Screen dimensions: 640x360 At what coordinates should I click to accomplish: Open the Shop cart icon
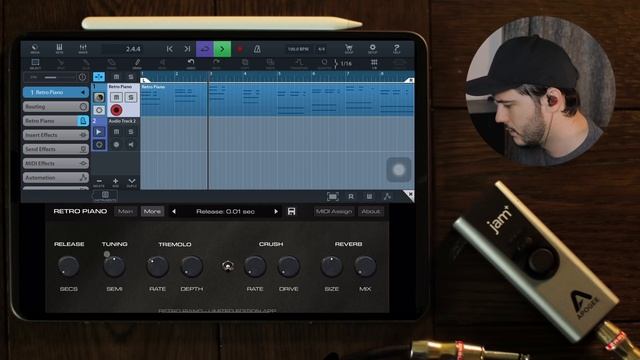[349, 49]
